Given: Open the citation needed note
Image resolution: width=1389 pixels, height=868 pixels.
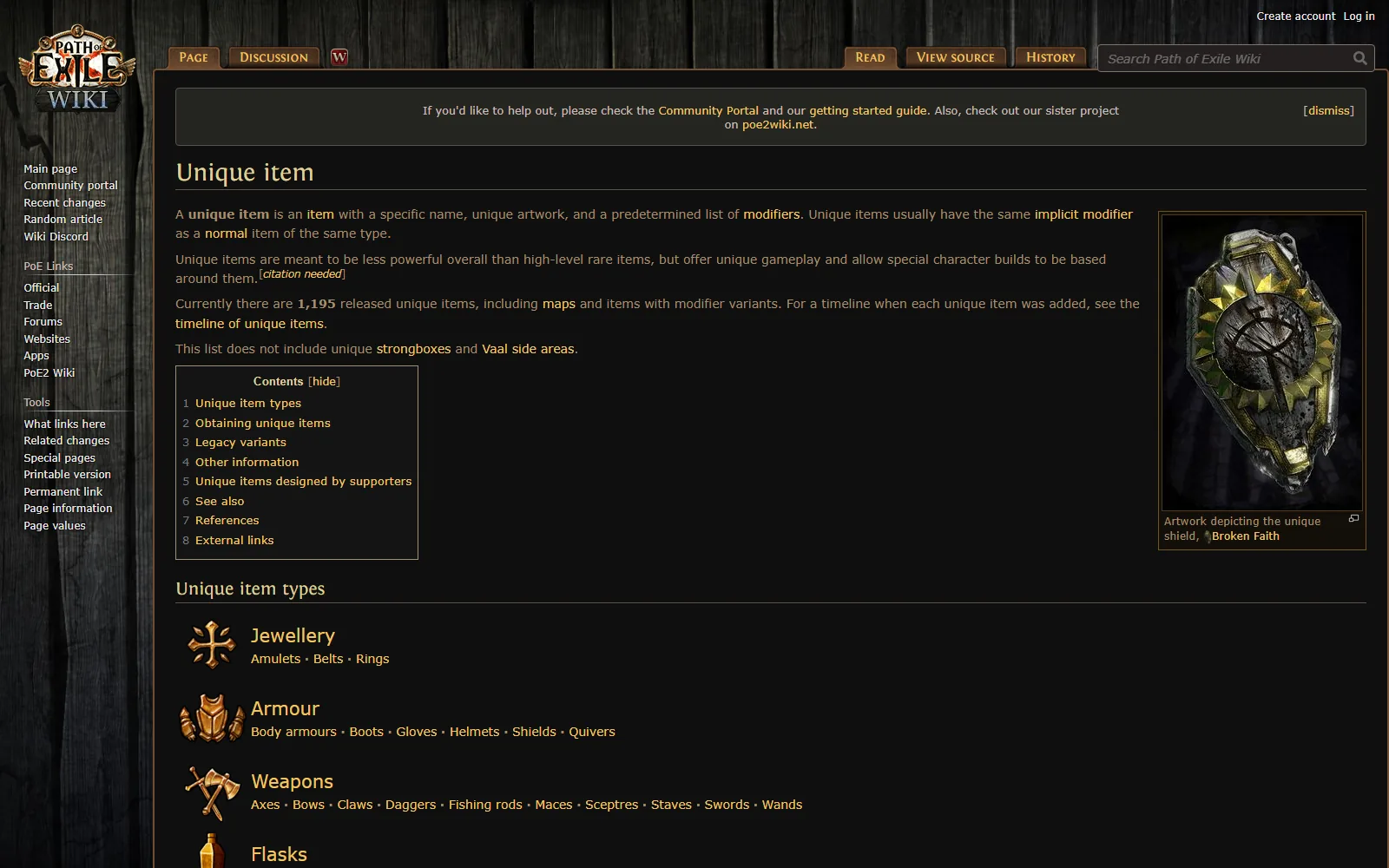Looking at the screenshot, I should (302, 274).
